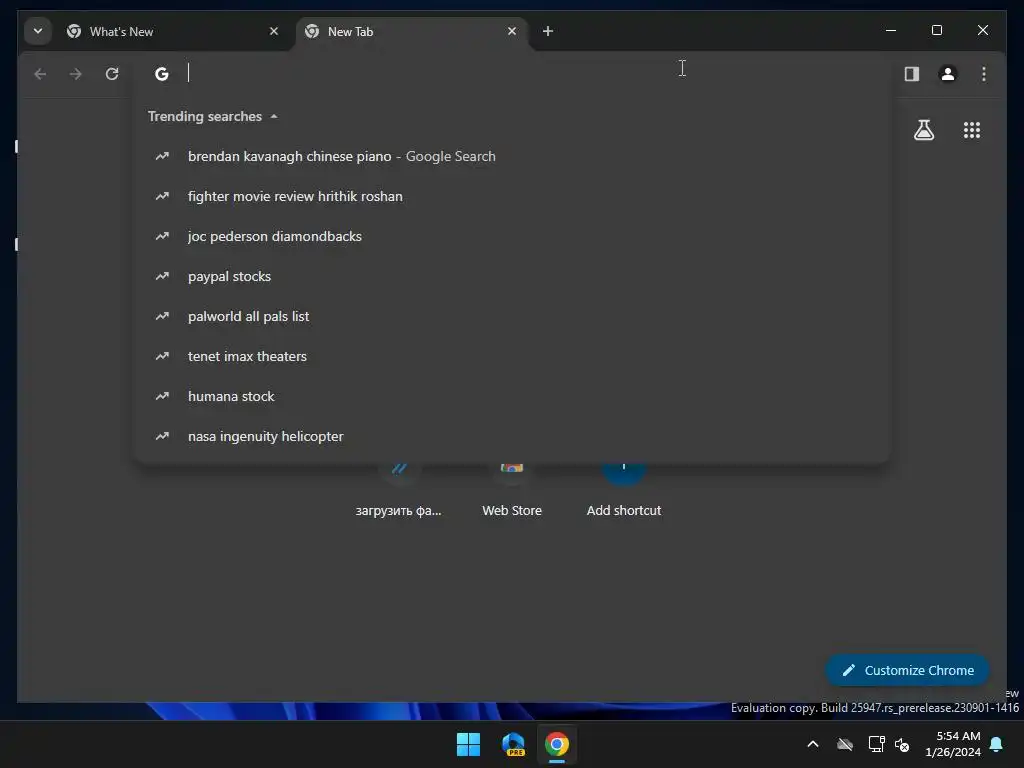Viewport: 1024px width, 768px height.
Task: Open the Web Store shortcut
Action: (x=512, y=490)
